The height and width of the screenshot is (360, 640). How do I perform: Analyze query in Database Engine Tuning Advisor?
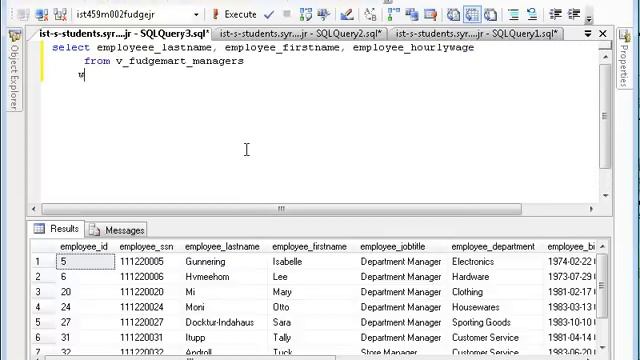tap(324, 15)
